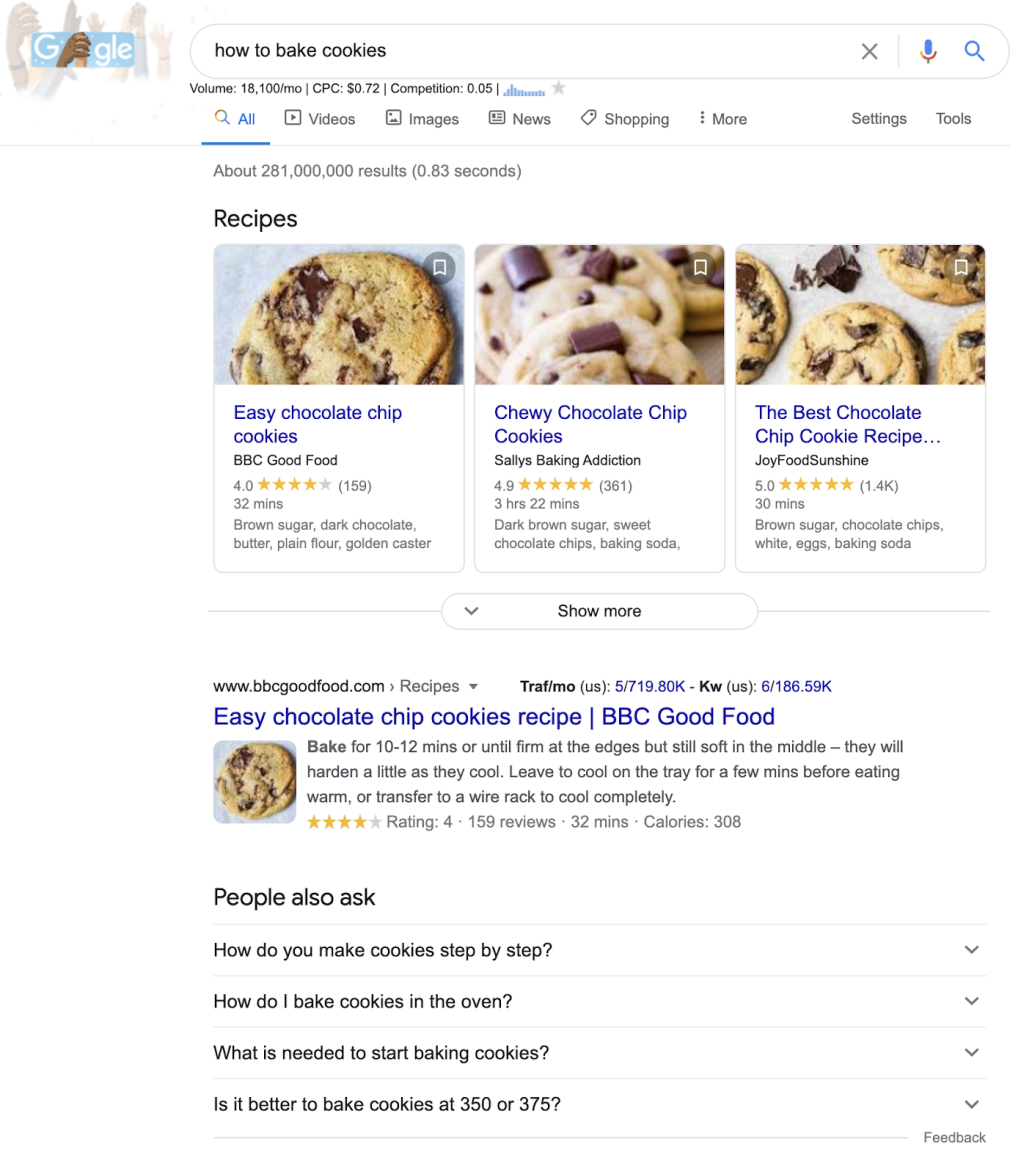Switch to the Videos tab

click(320, 119)
